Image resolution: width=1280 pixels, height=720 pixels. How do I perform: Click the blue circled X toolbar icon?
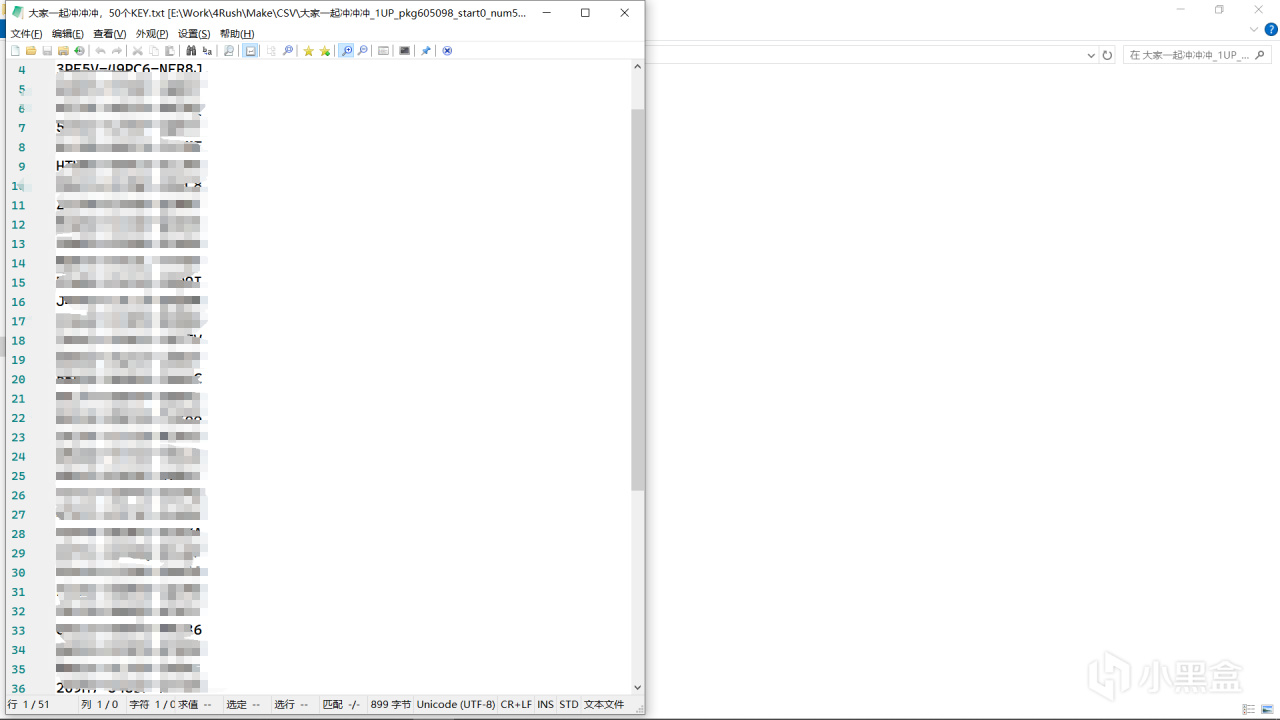click(x=447, y=51)
